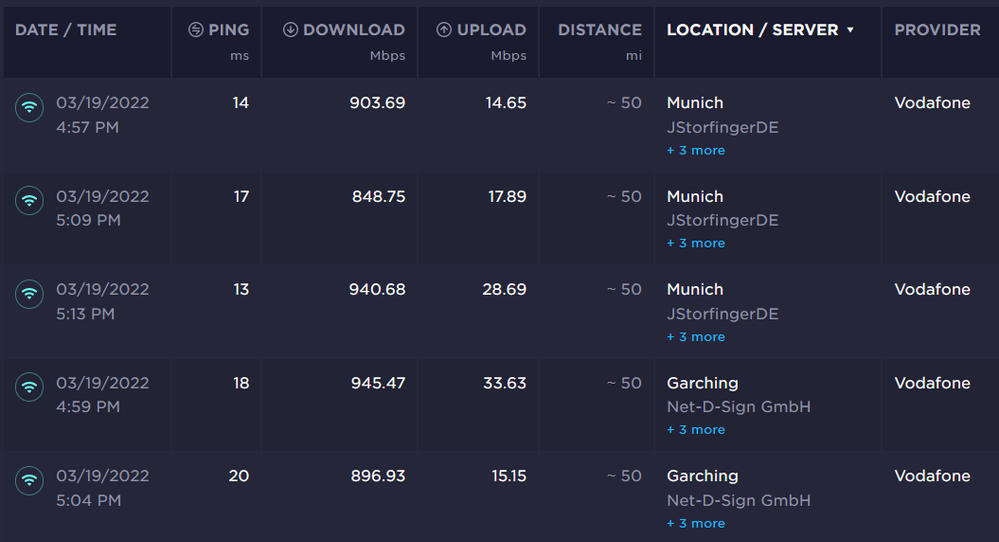Sort results by the UPLOAD column label

click(x=491, y=30)
